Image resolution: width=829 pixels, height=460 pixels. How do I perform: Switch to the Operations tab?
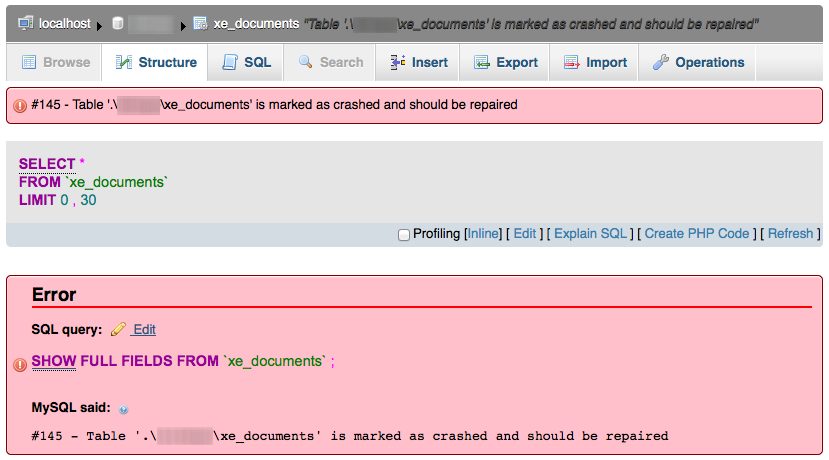tap(698, 62)
